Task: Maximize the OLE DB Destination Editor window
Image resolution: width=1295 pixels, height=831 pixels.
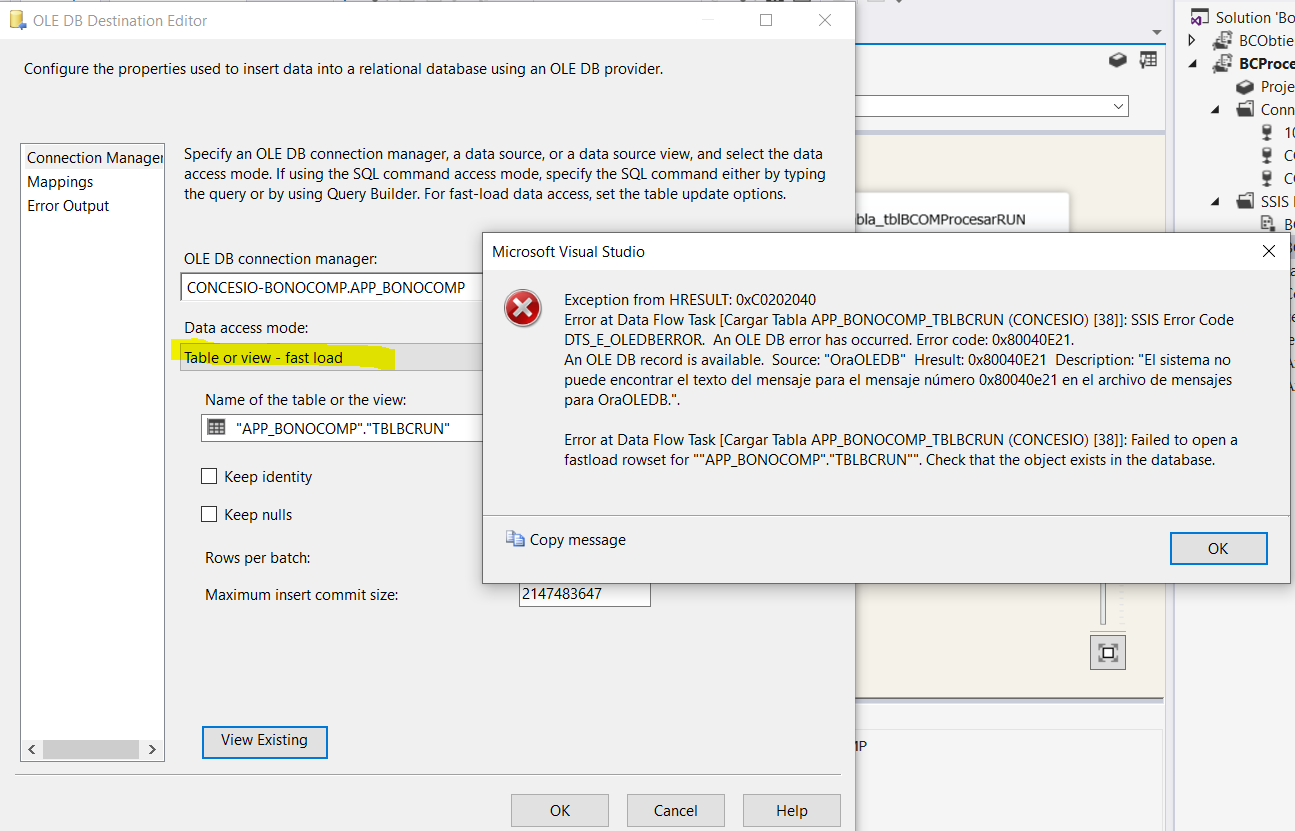Action: coord(766,20)
